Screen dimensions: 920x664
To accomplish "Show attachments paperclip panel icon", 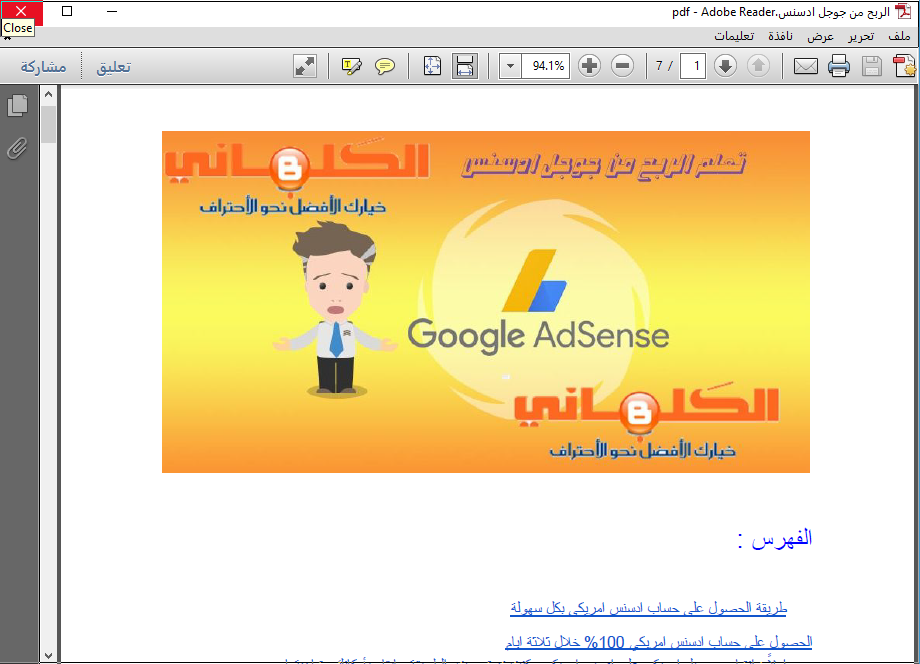I will pyautogui.click(x=17, y=149).
